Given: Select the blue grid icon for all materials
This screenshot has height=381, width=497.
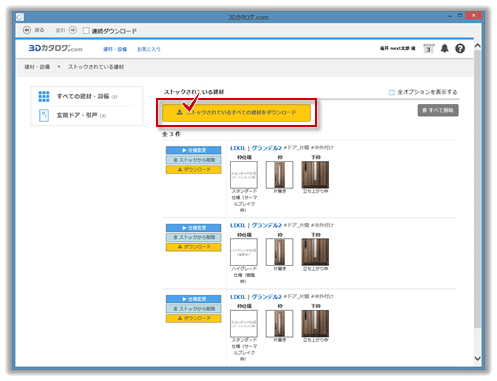Looking at the screenshot, I should [x=44, y=96].
